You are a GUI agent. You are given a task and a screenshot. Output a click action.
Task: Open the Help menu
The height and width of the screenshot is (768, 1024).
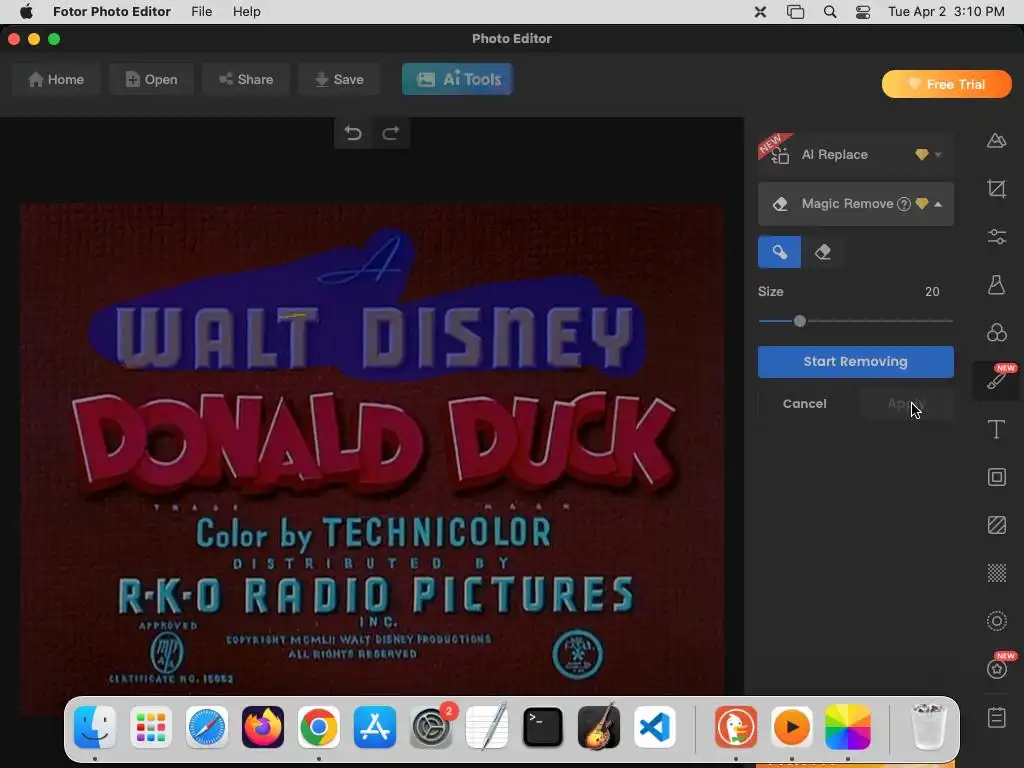[x=246, y=12]
